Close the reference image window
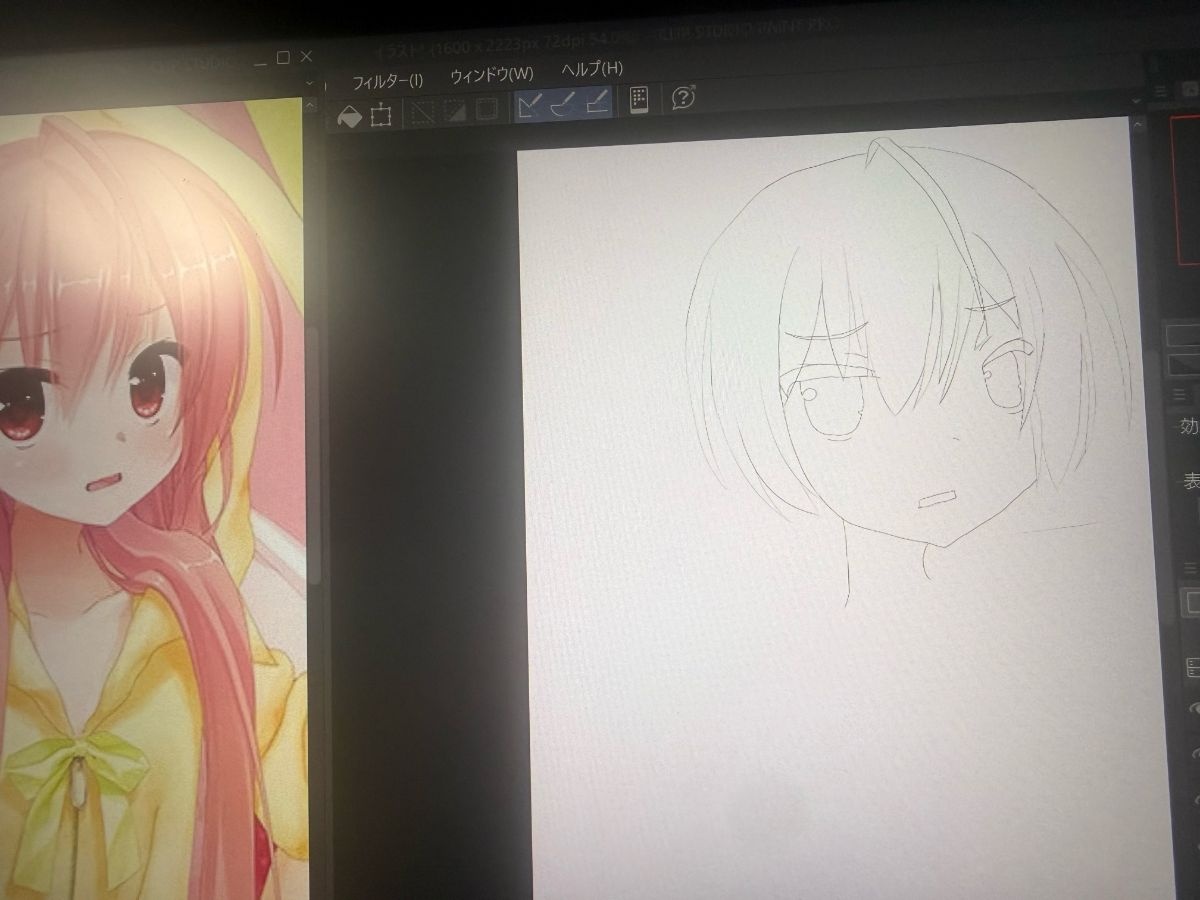The height and width of the screenshot is (900, 1200). coord(307,57)
